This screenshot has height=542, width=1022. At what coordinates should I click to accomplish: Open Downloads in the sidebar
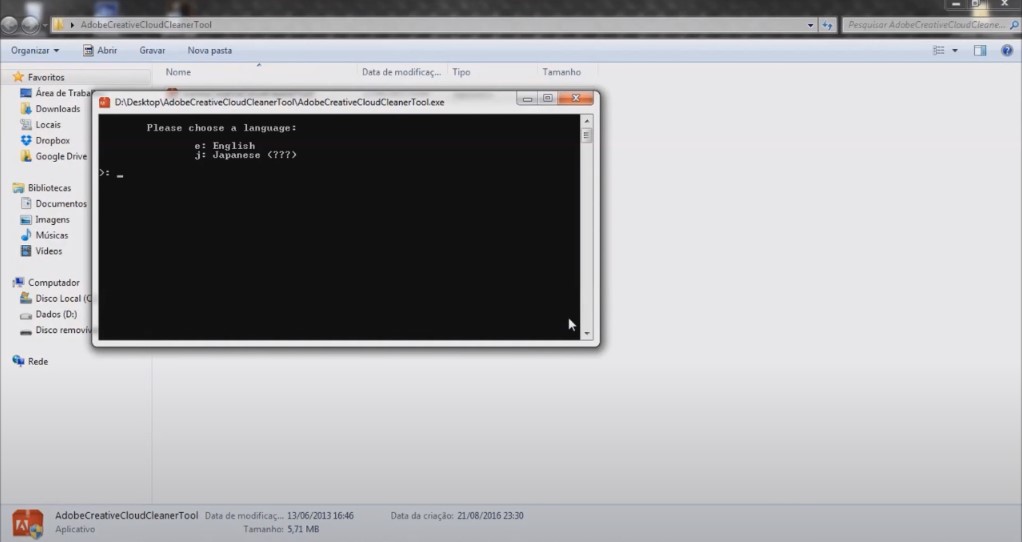click(x=57, y=109)
